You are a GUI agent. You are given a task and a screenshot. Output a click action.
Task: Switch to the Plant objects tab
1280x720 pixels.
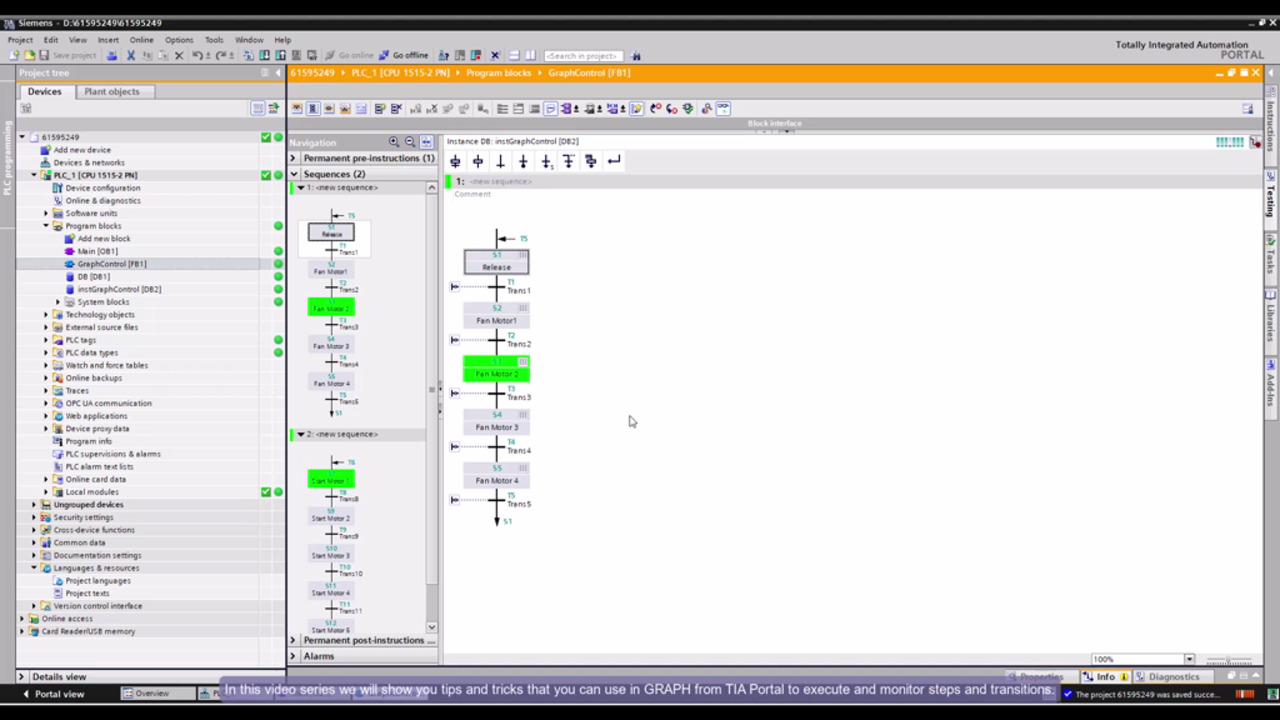tap(112, 91)
